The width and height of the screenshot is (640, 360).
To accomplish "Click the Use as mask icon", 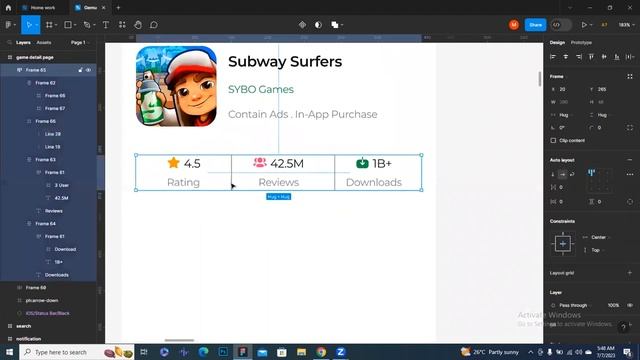I will tap(318, 25).
